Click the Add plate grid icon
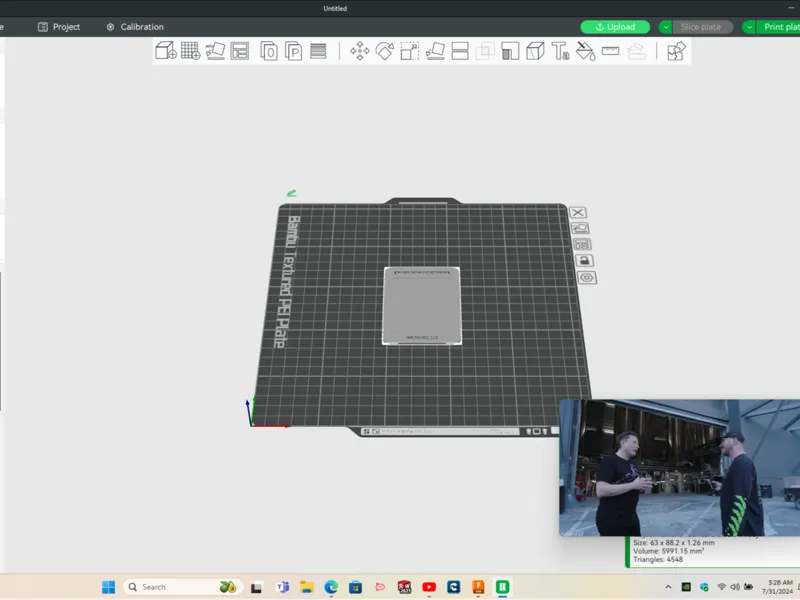800x600 pixels. (190, 51)
